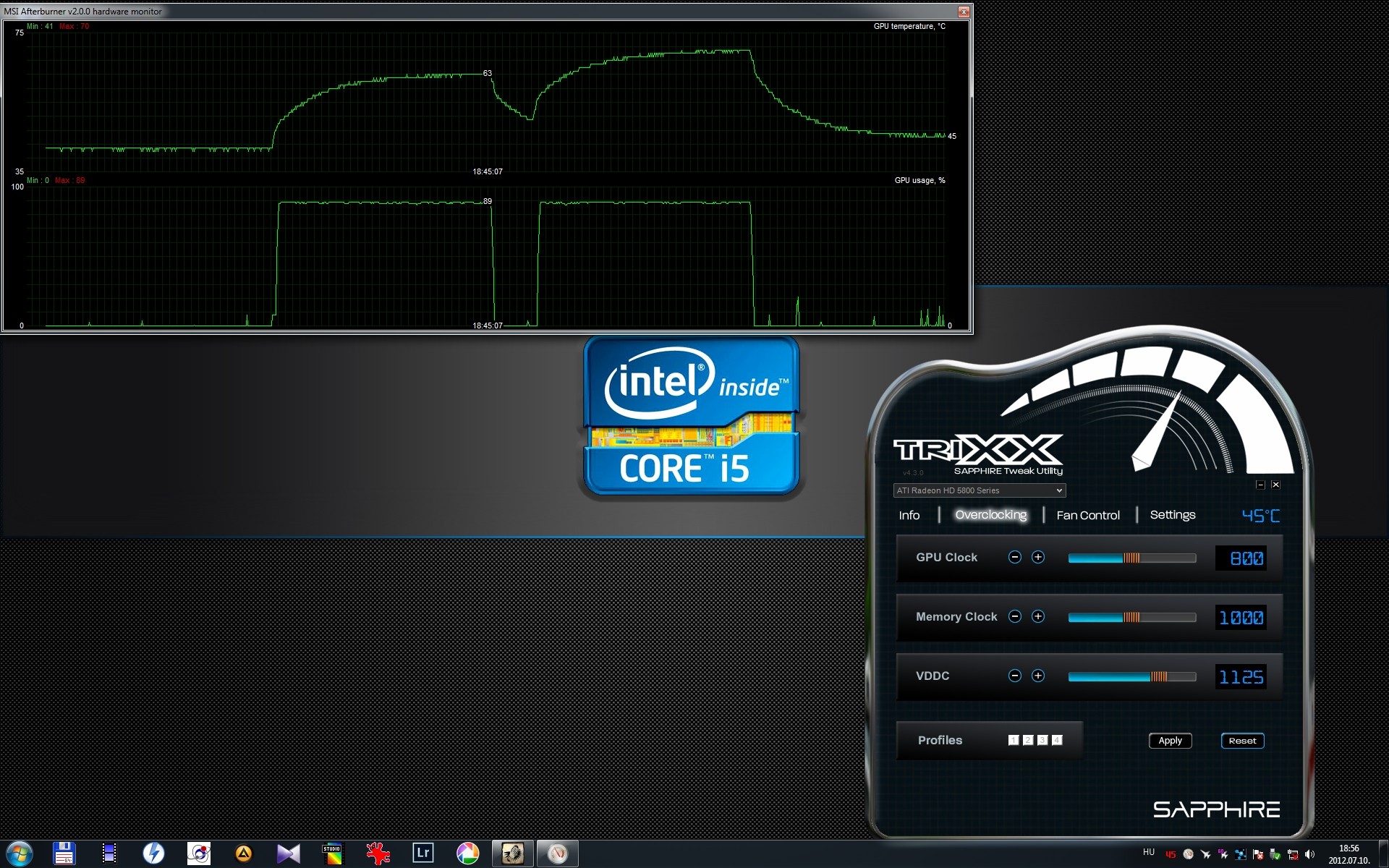The height and width of the screenshot is (868, 1389).
Task: Click the GPU Clock slider
Action: tap(1132, 558)
